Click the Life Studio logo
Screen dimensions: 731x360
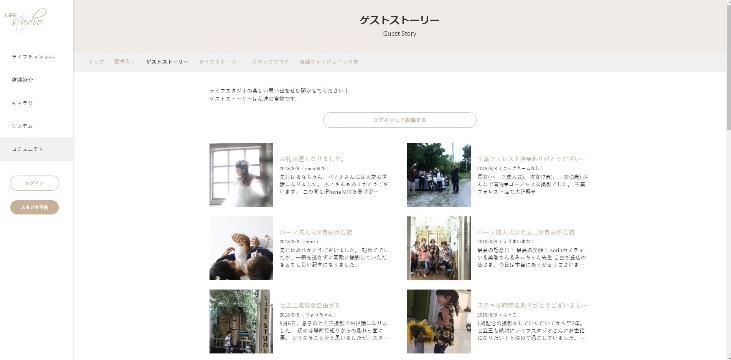pyautogui.click(x=26, y=20)
